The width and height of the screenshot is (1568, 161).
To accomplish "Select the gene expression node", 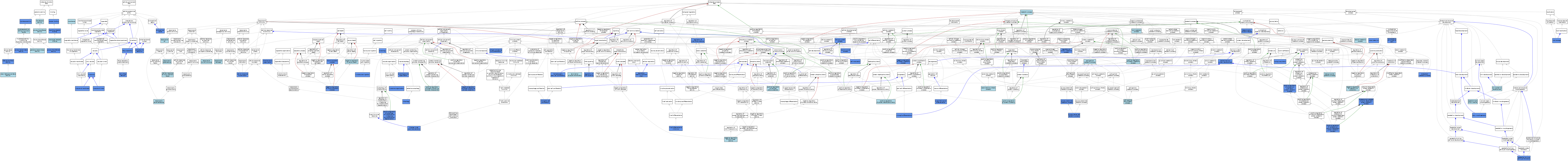I will [x=1327, y=41].
